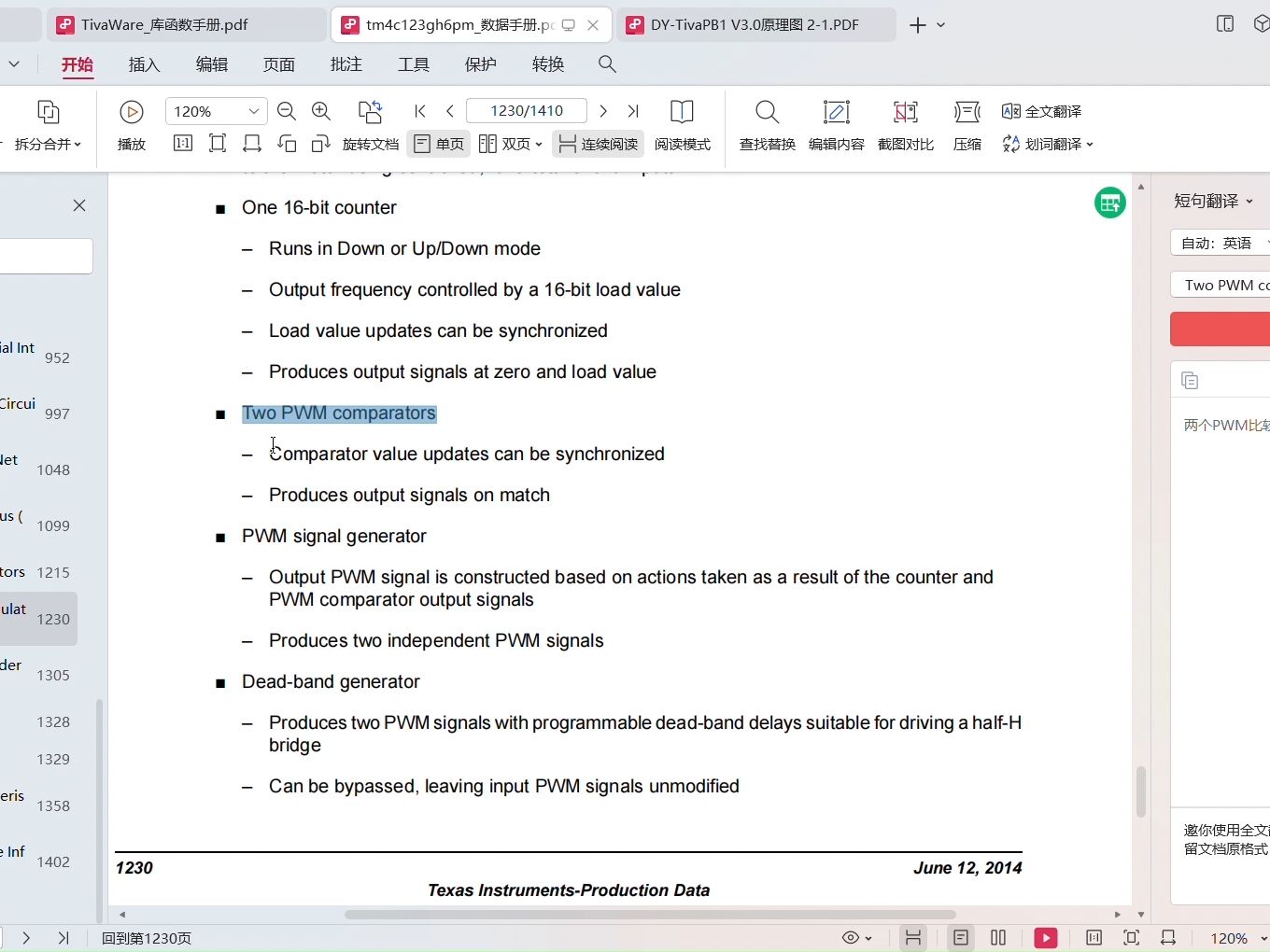
Task: Click the full-text translate (全文翻译) button
Action: (x=1041, y=111)
